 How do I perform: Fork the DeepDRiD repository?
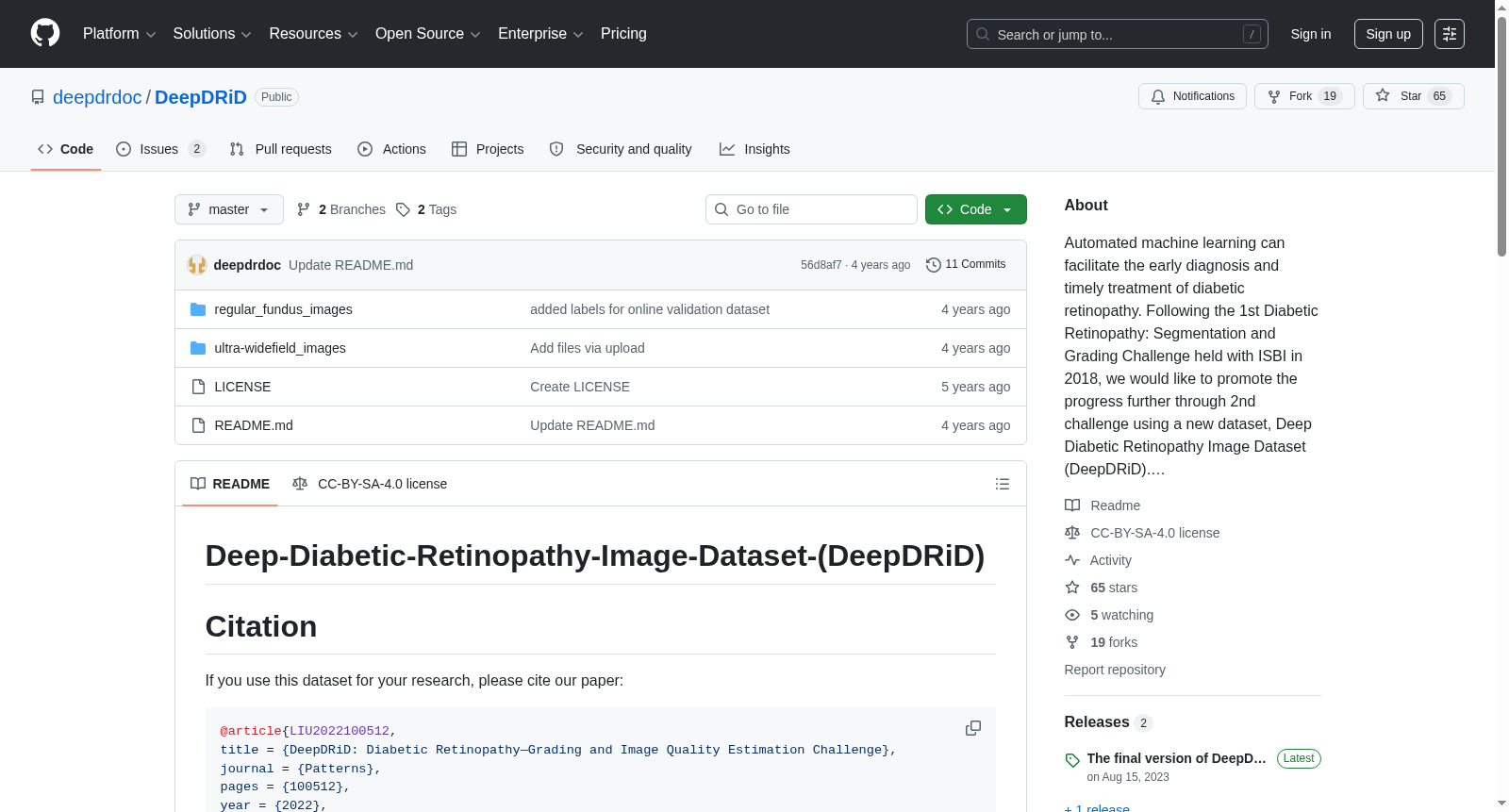1304,96
